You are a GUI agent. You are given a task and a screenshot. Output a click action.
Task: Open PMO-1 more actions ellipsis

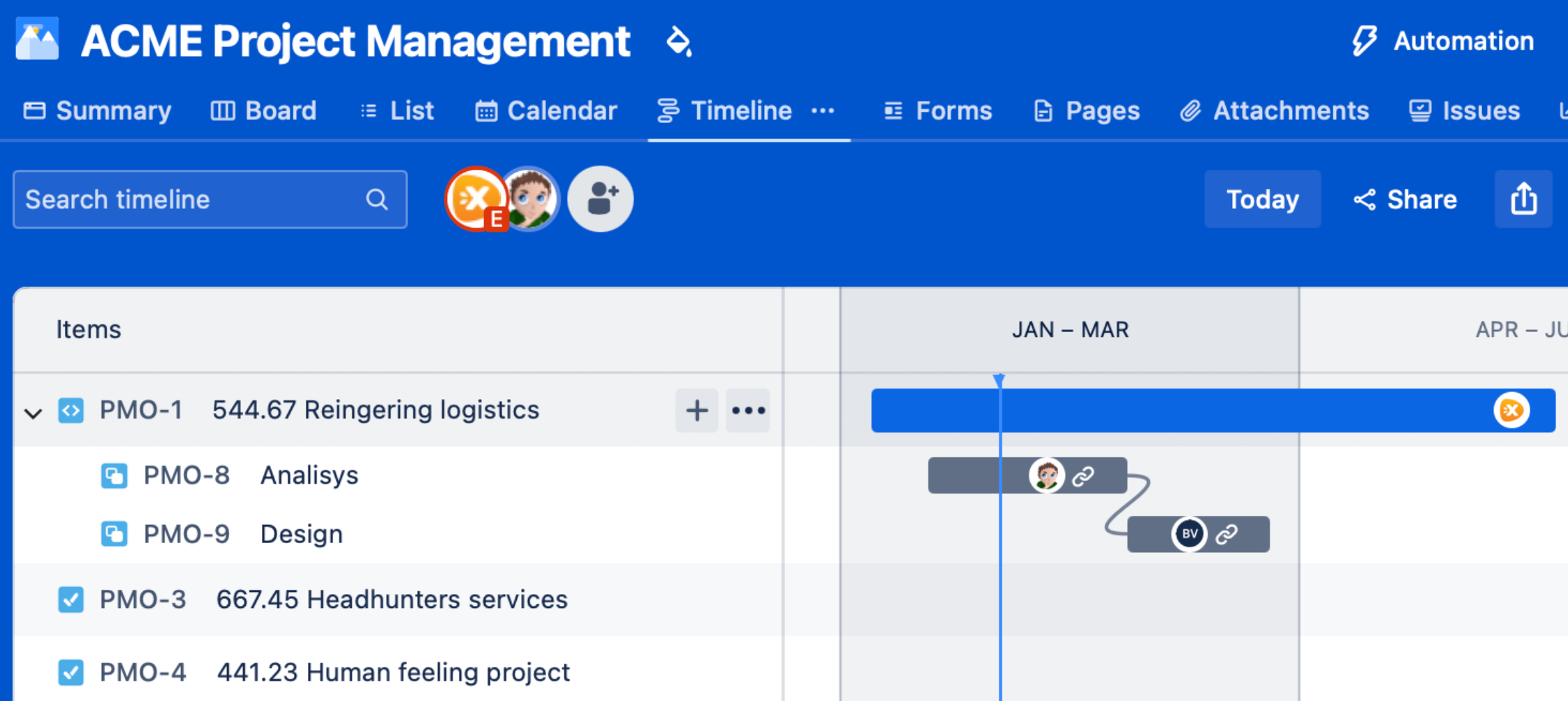pos(748,410)
